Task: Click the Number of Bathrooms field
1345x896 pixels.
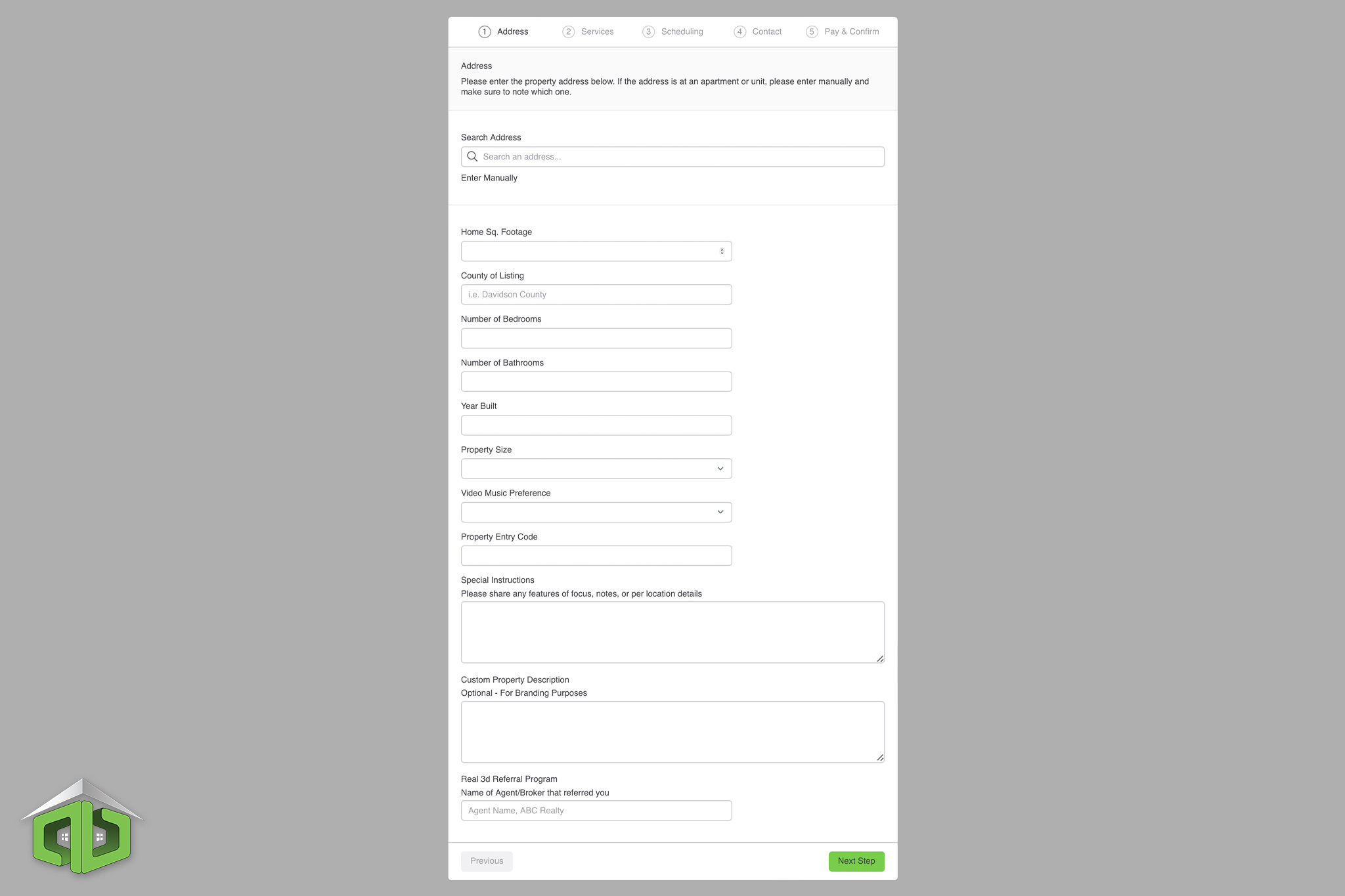Action: point(596,382)
